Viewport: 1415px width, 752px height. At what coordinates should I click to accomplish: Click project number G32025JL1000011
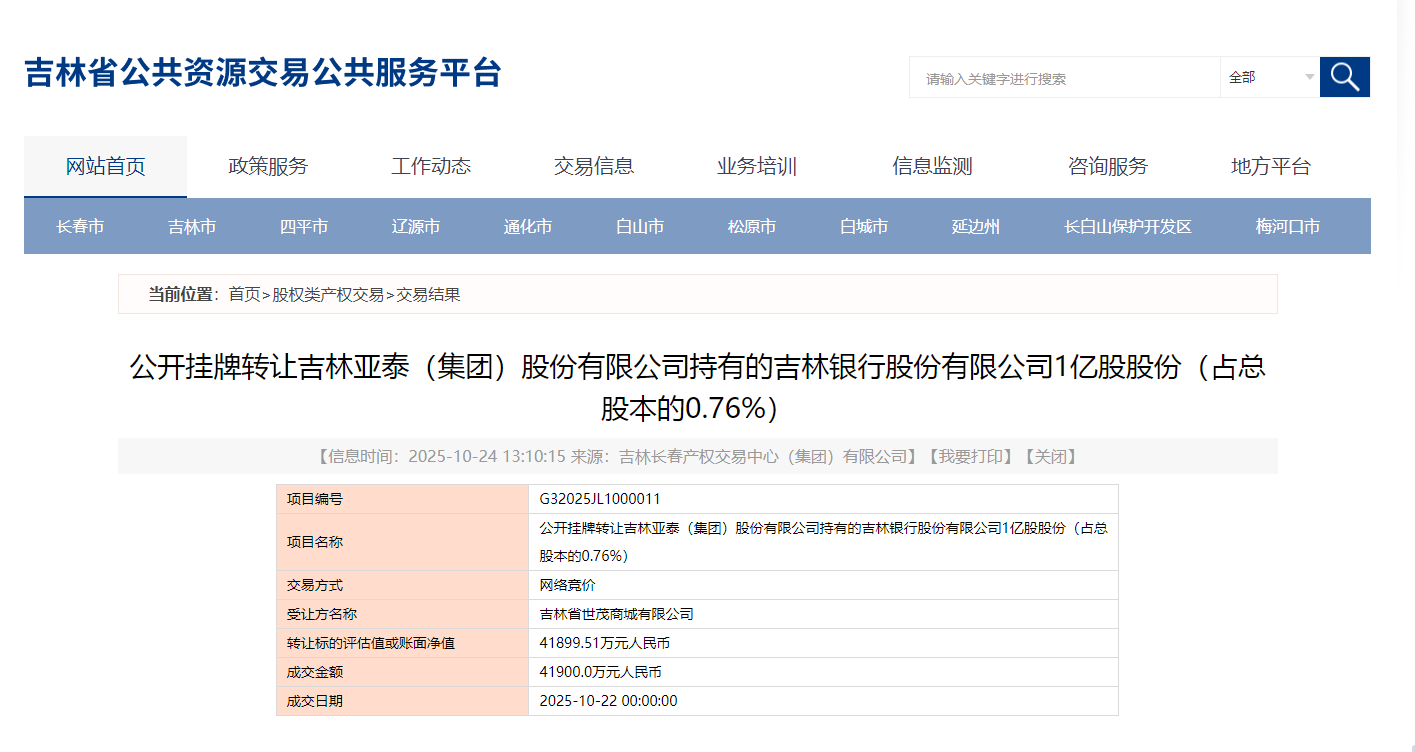point(600,499)
